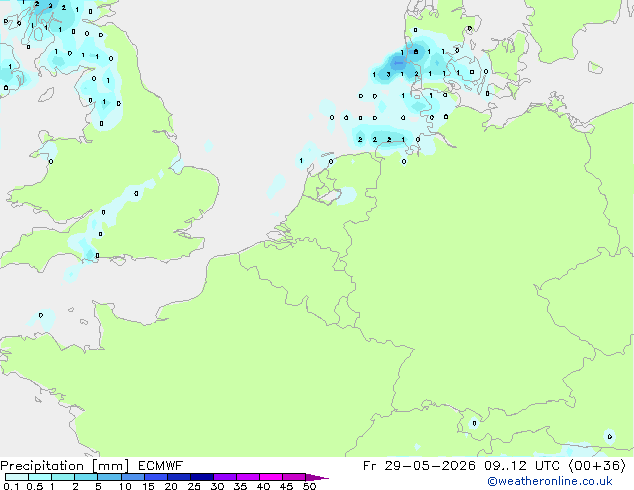Image resolution: width=634 pixels, height=490 pixels.
Task: Click the 0.1–0.5 mm legend color box
Action: (x=17, y=477)
